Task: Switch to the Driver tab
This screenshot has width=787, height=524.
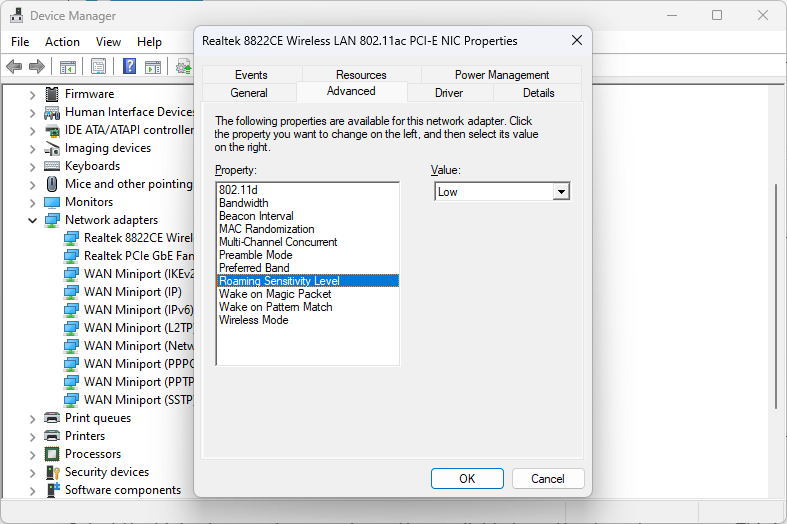Action: pos(449,93)
